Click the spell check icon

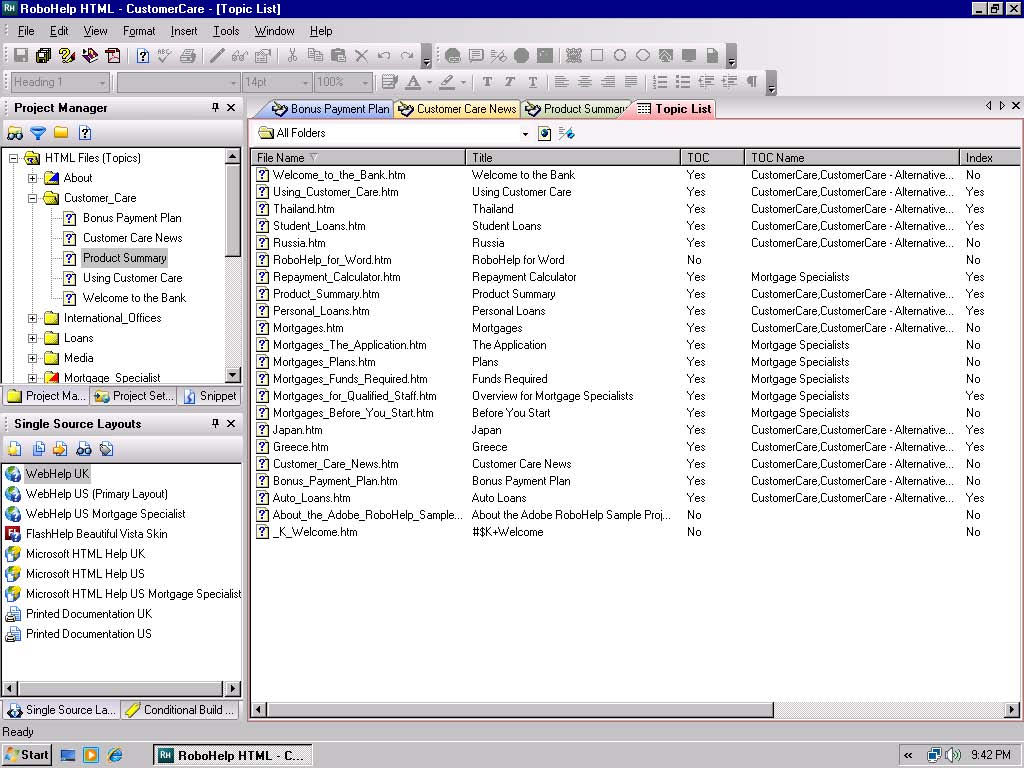pyautogui.click(x=165, y=56)
